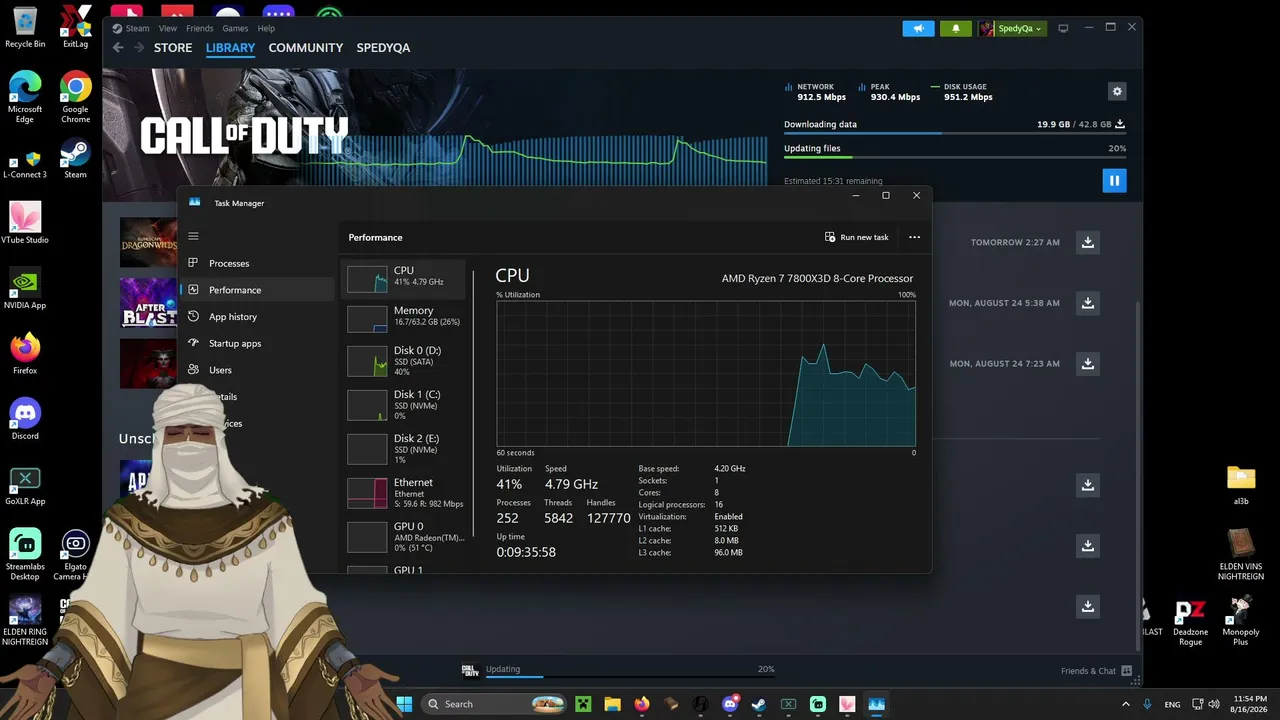Click the Call of Duty updating progress bar
This screenshot has width=1280, height=720.
point(630,676)
